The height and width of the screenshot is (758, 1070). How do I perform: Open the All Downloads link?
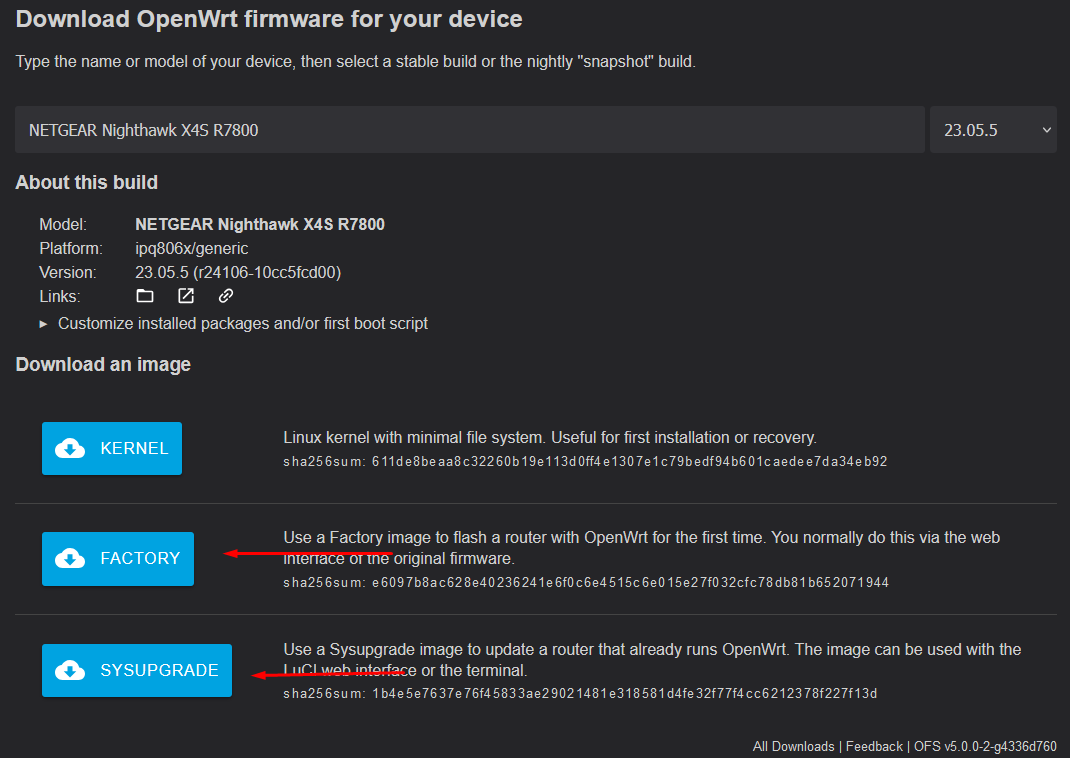(794, 746)
